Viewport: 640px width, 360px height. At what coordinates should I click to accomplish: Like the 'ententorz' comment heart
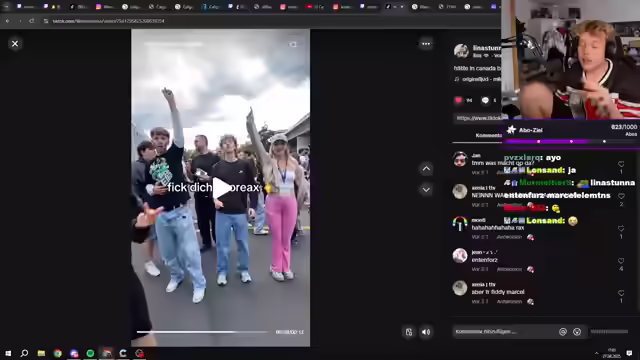pos(621,261)
